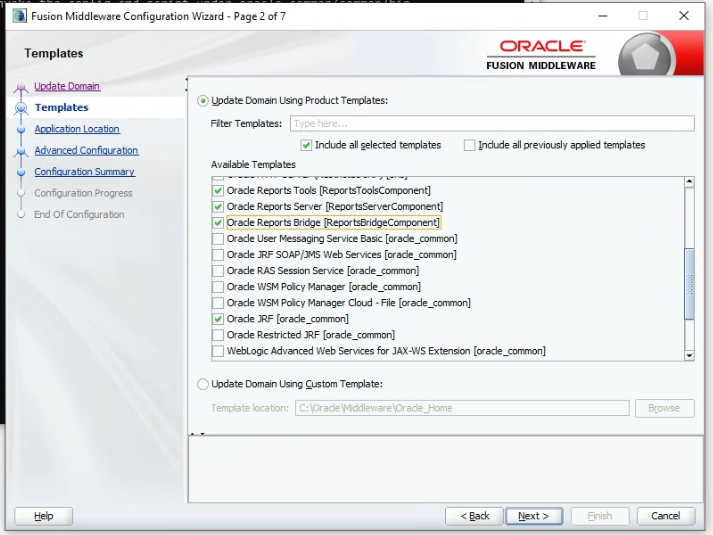Image resolution: width=713 pixels, height=535 pixels.
Task: Focus the Filter Templates input field
Action: 492,124
